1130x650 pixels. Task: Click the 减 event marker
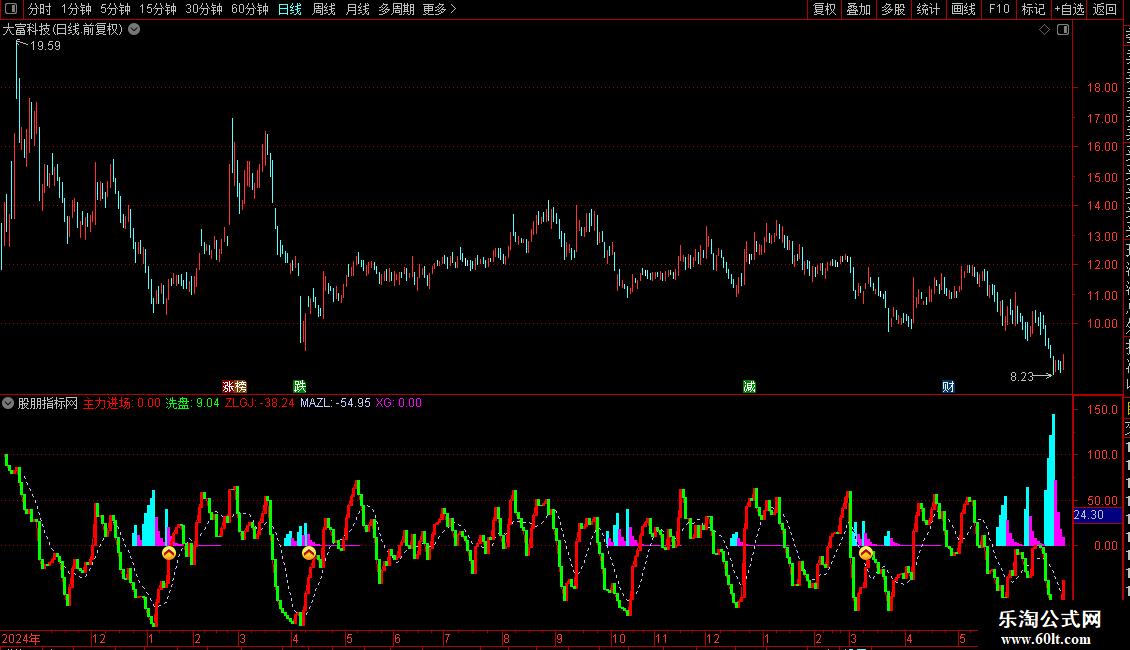[749, 387]
